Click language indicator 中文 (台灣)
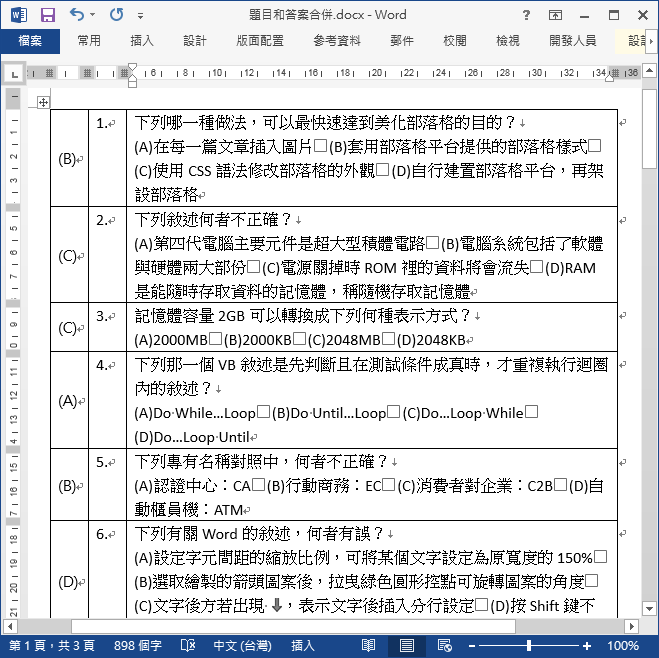The height and width of the screenshot is (658, 659). (x=243, y=645)
